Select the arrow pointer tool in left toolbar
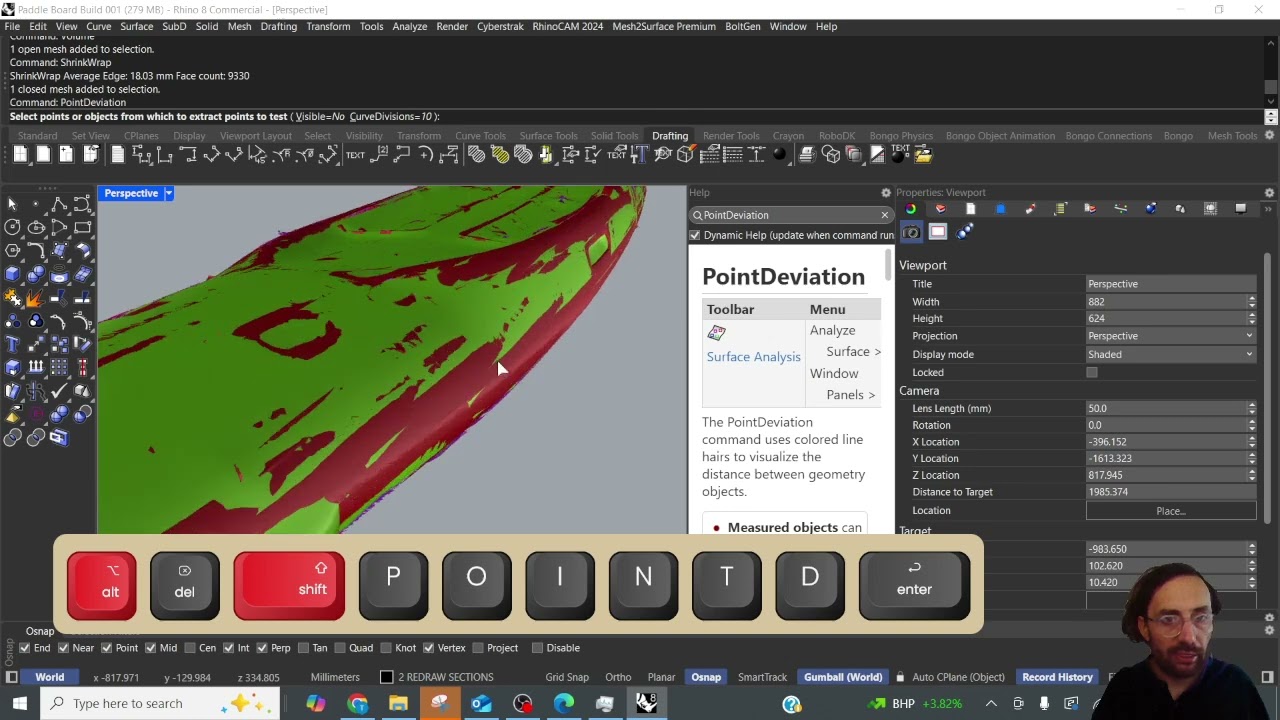 click(12, 205)
